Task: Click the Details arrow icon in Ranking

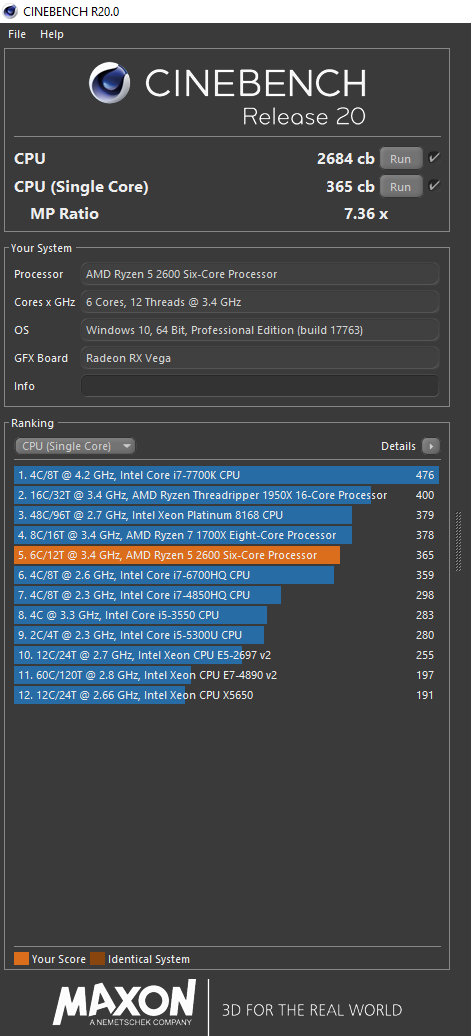Action: point(431,446)
